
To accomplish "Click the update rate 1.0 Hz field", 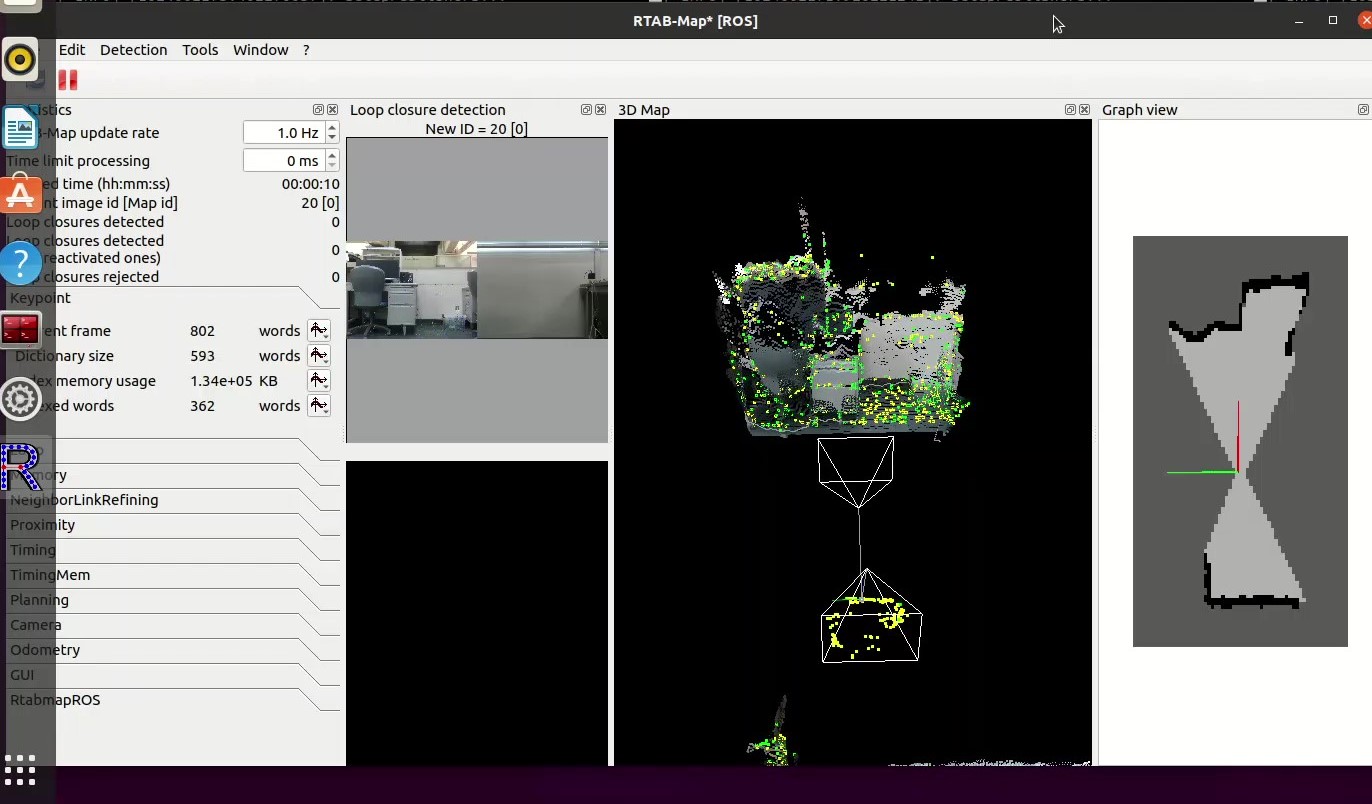I will [x=284, y=133].
